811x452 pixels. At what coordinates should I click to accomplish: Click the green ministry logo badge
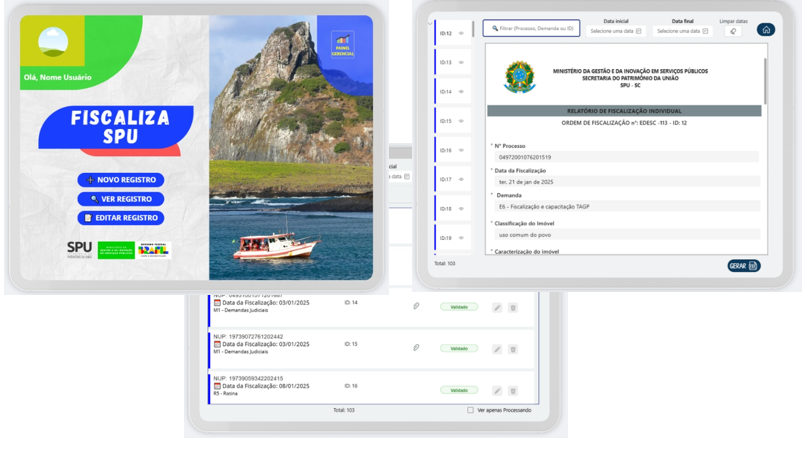(116, 250)
